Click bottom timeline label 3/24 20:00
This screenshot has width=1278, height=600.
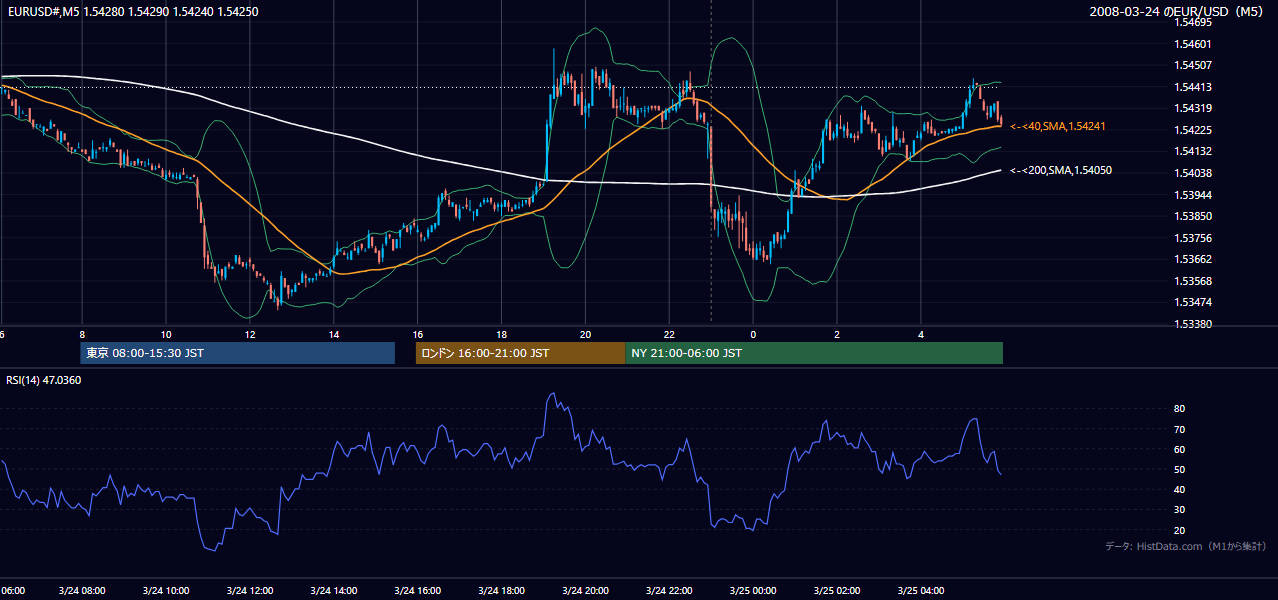(x=586, y=591)
